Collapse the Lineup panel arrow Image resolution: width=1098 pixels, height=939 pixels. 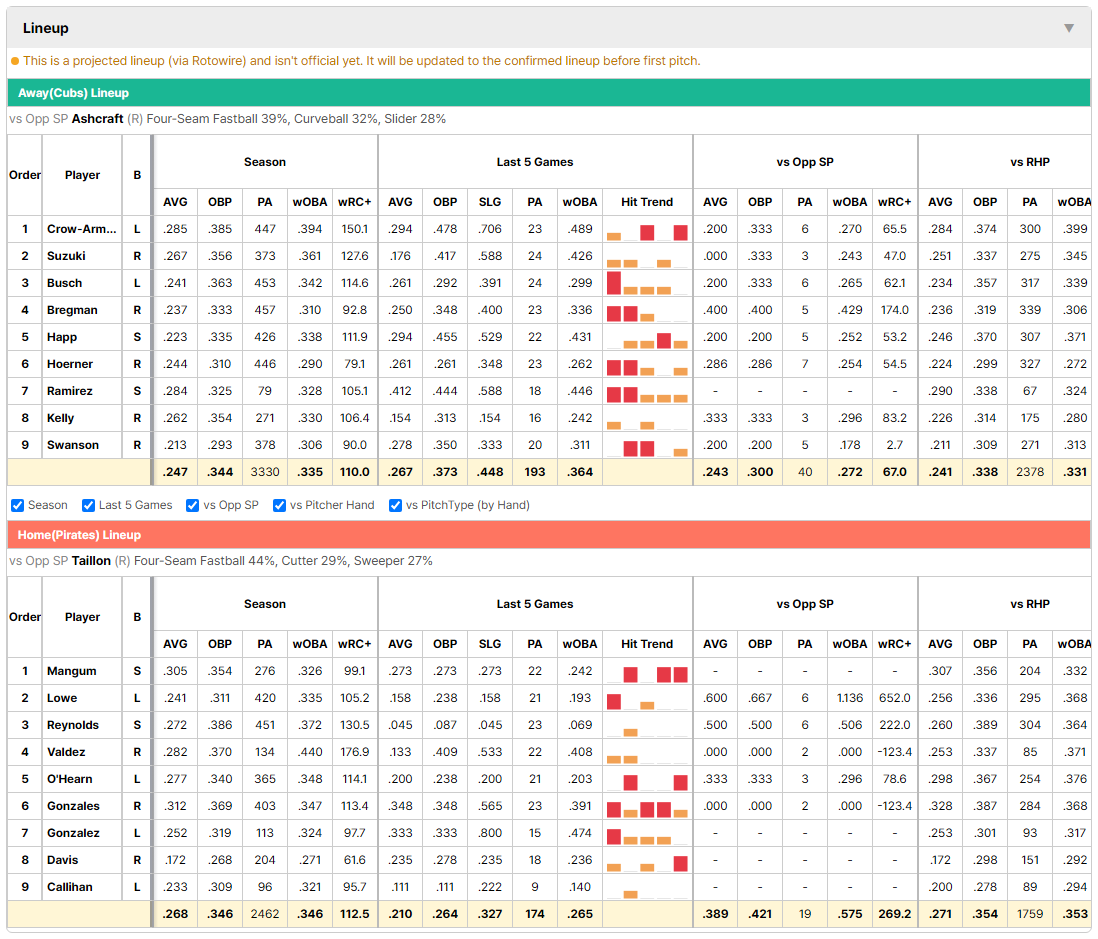1069,28
